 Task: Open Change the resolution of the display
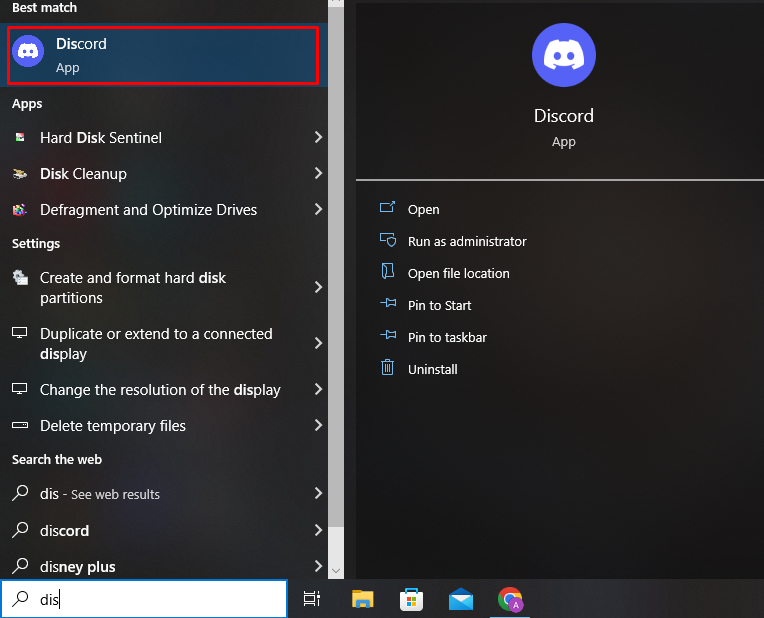(x=164, y=390)
